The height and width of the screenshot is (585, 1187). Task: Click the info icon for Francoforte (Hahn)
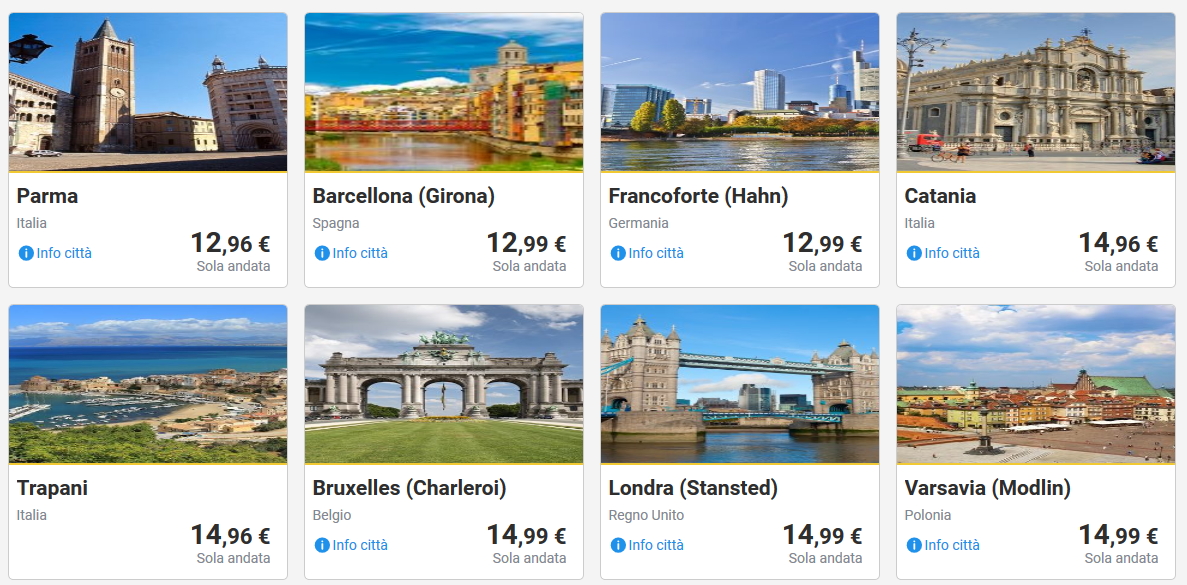[x=618, y=253]
